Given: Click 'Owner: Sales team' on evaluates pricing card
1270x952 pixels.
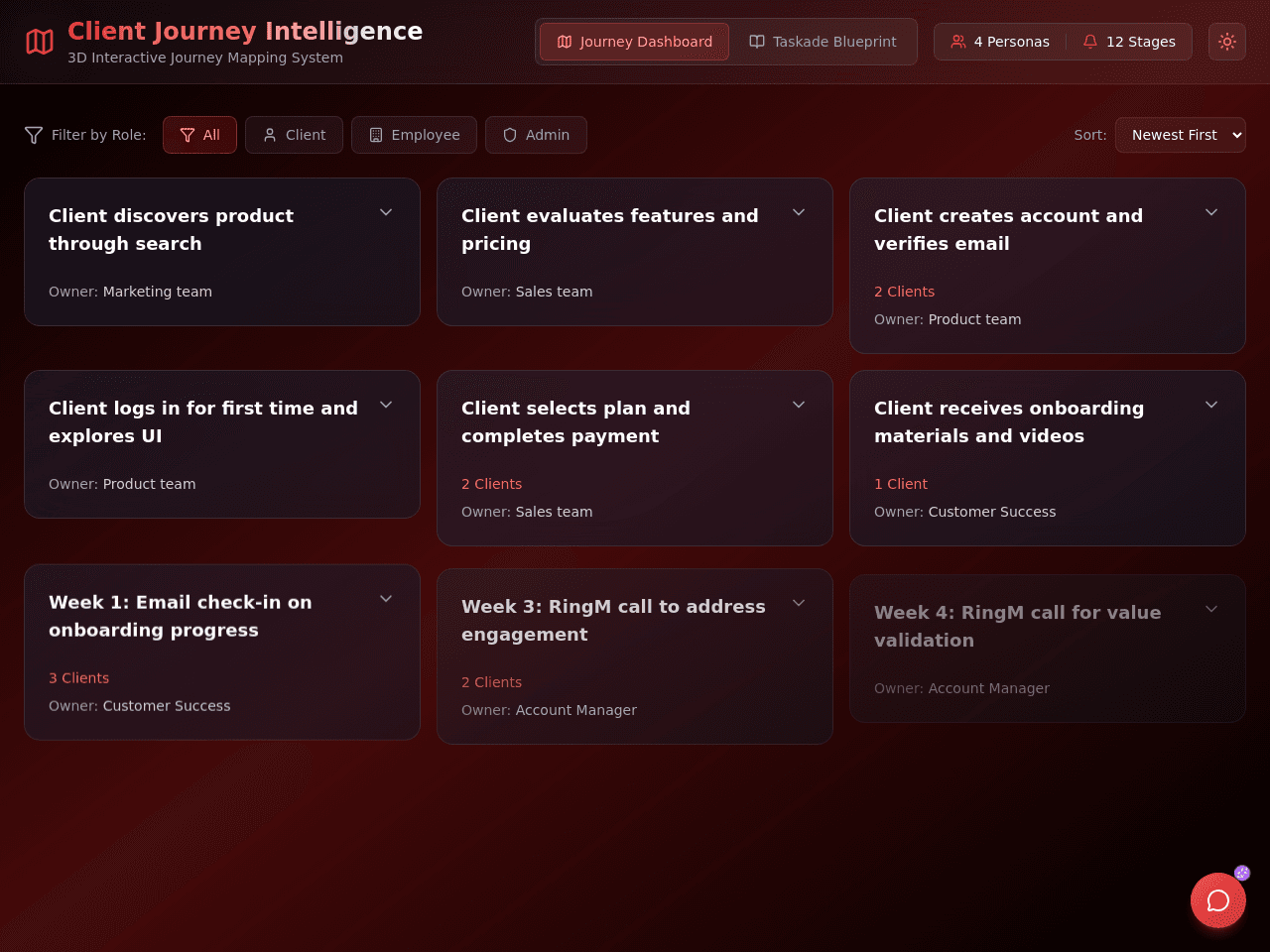Looking at the screenshot, I should (x=527, y=292).
